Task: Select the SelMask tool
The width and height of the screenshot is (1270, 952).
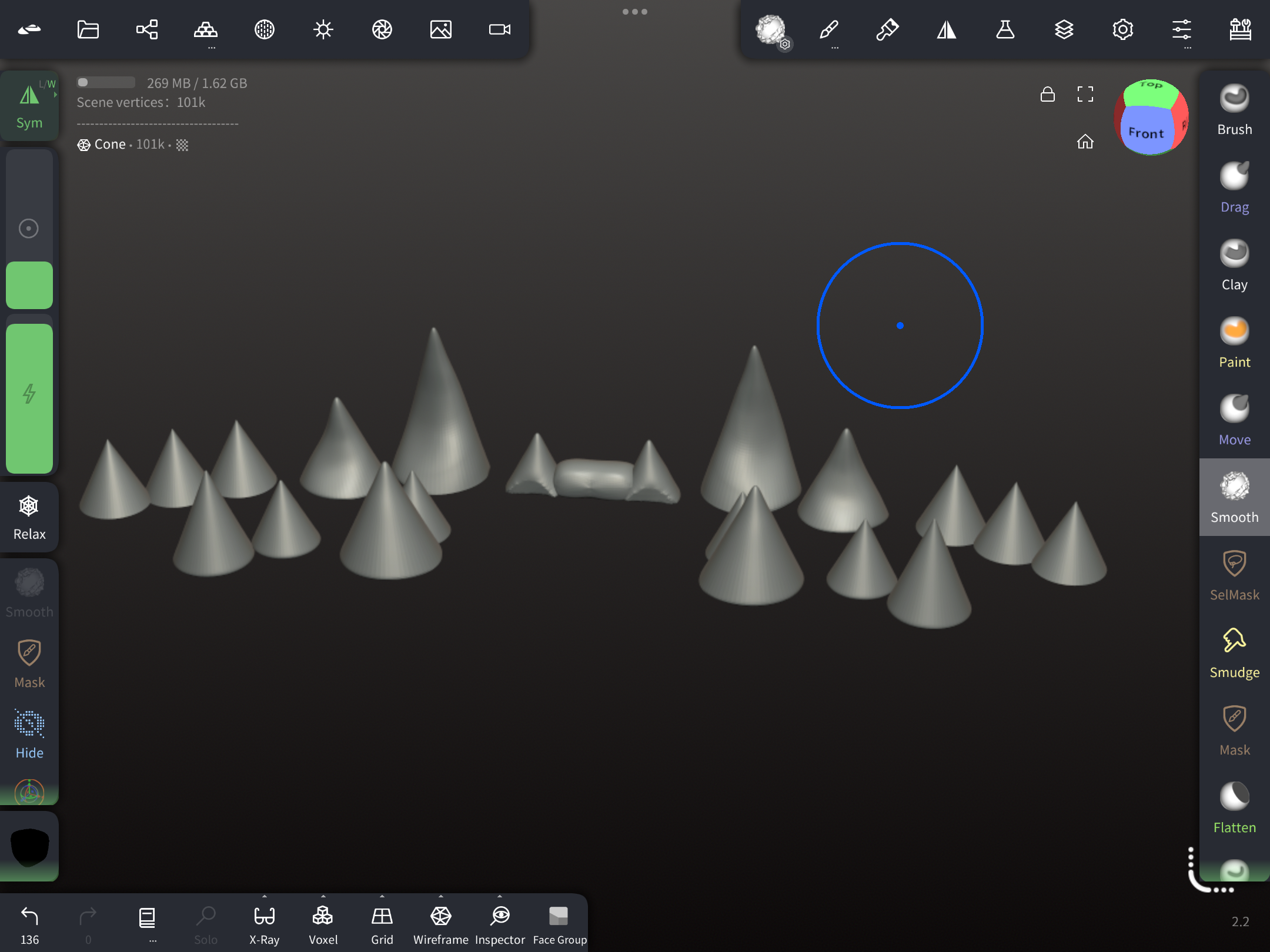Action: pyautogui.click(x=1234, y=575)
